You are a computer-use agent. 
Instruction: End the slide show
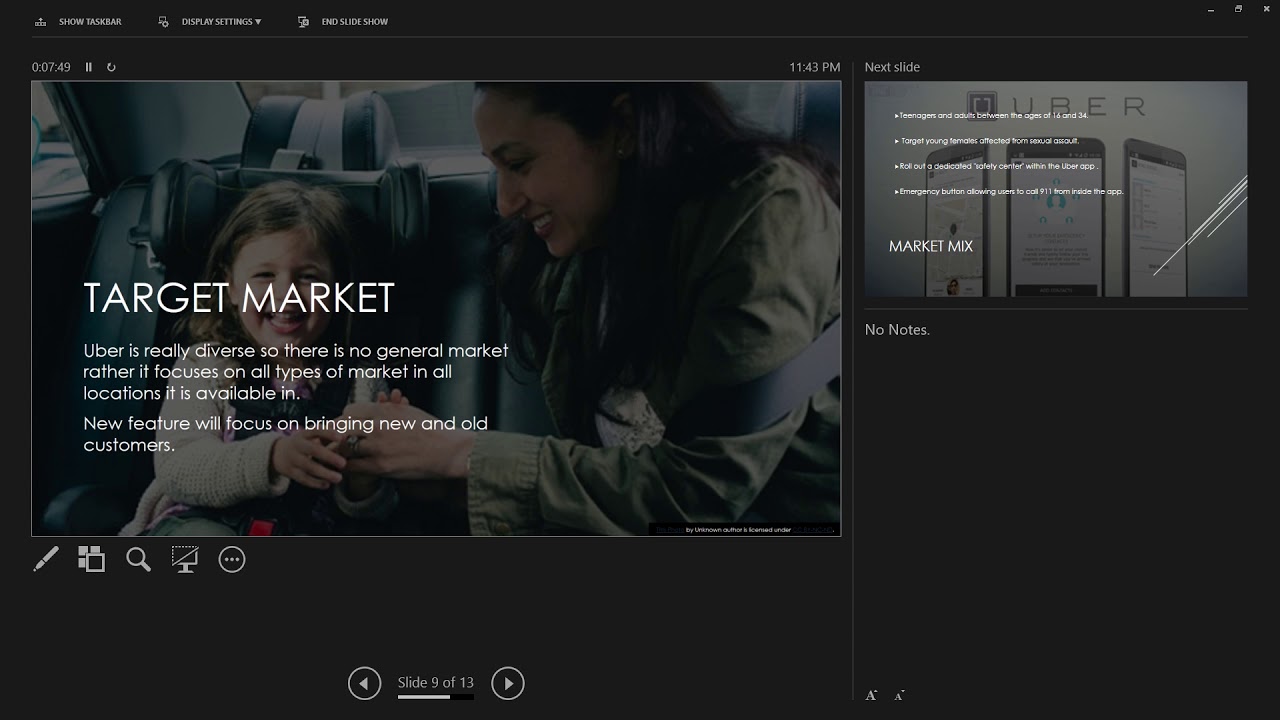[343, 21]
